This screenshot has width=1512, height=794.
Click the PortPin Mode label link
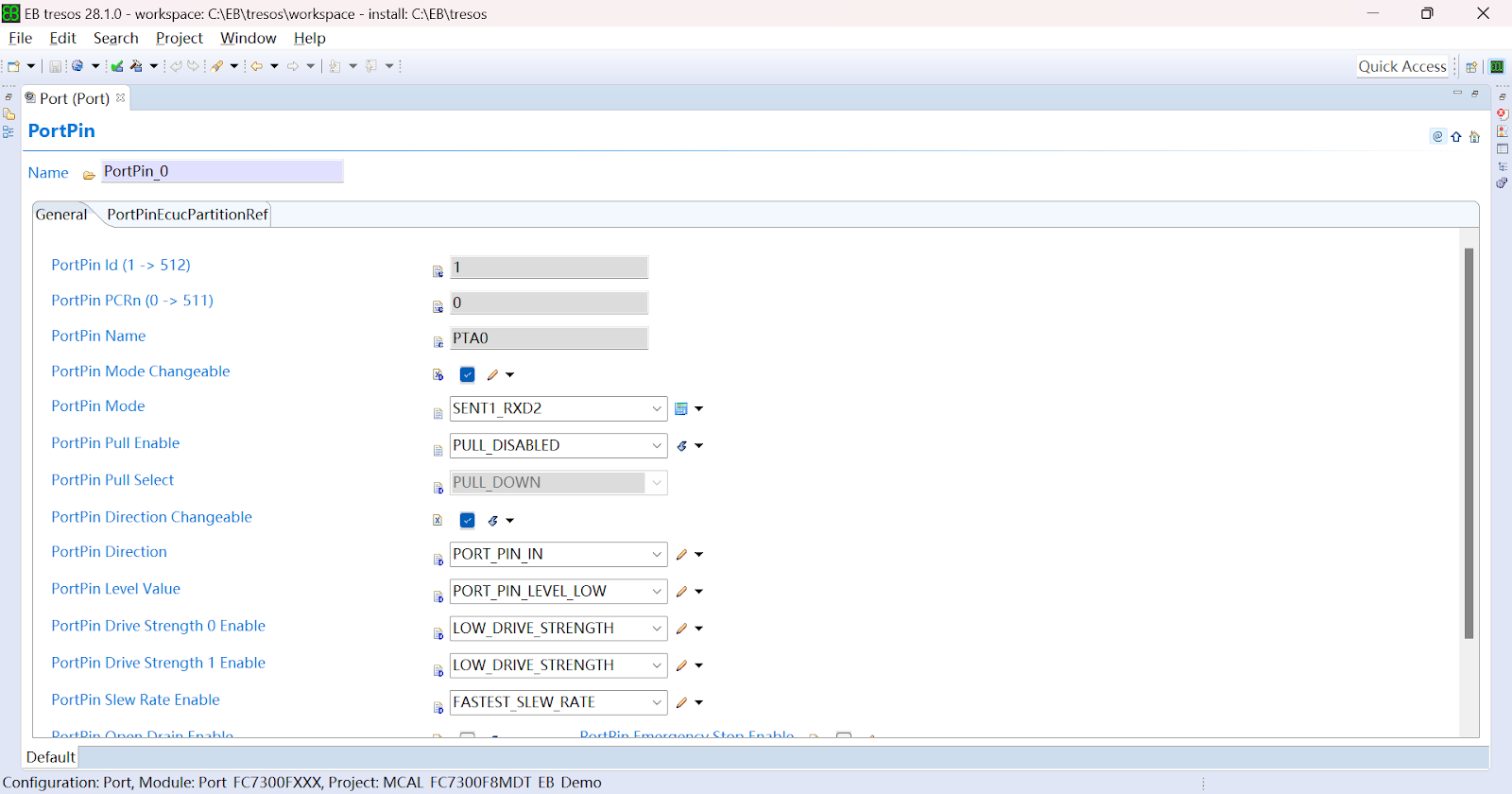click(98, 406)
